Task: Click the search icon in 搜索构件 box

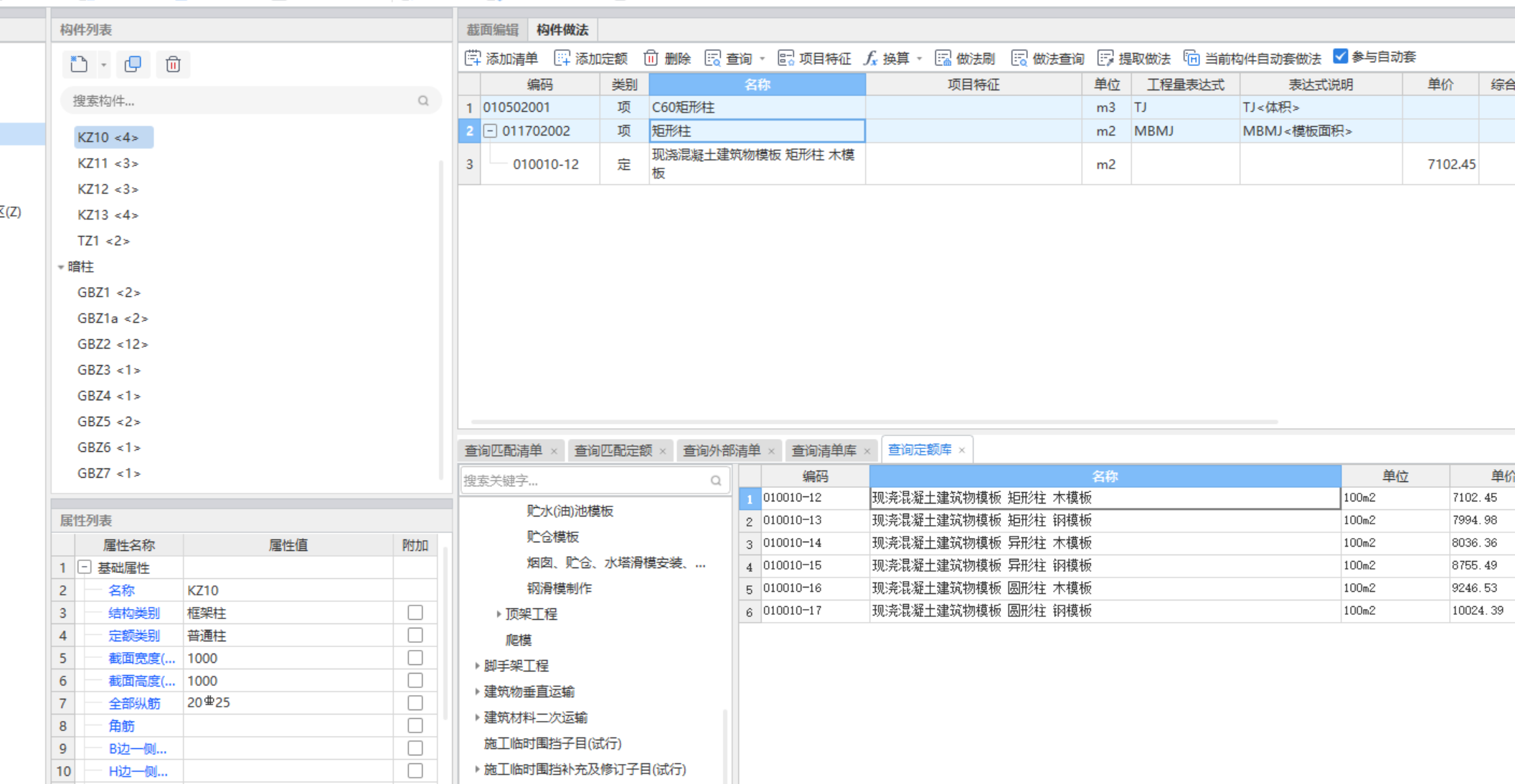Action: [423, 100]
